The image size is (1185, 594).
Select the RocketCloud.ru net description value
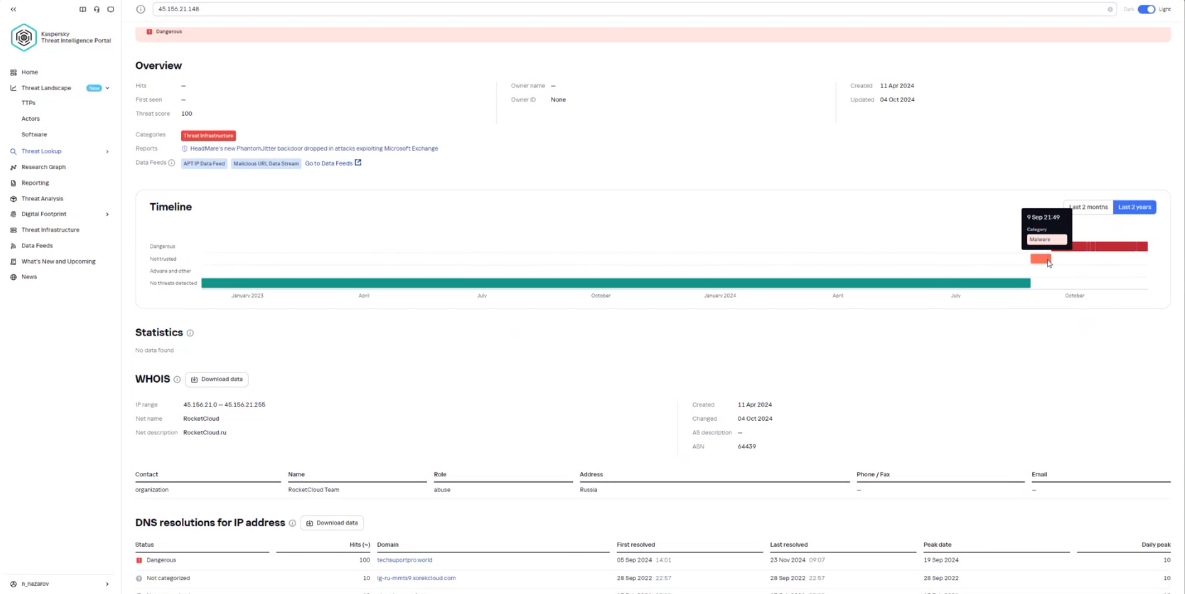click(205, 433)
